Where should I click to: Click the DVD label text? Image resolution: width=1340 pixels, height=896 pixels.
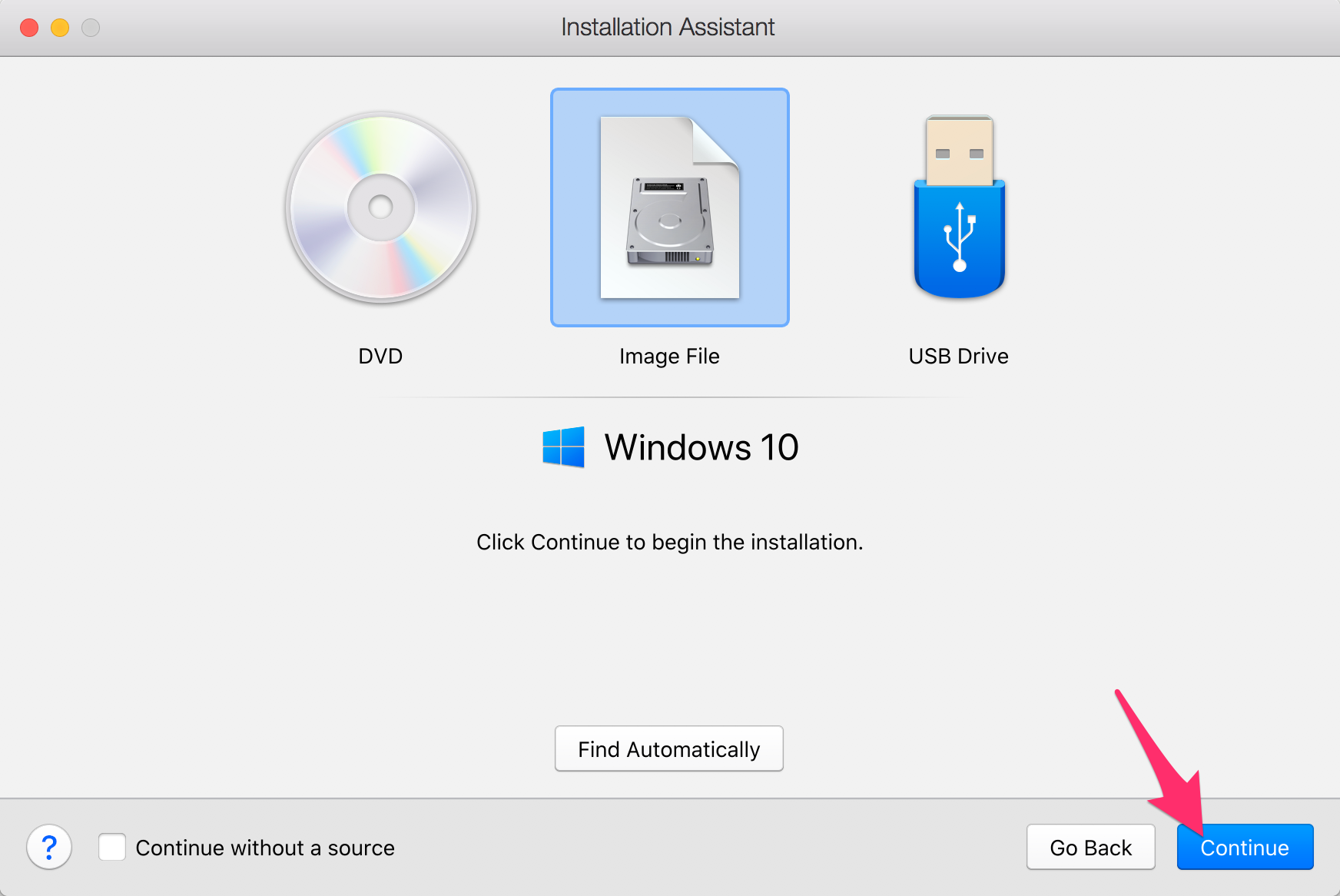(380, 357)
